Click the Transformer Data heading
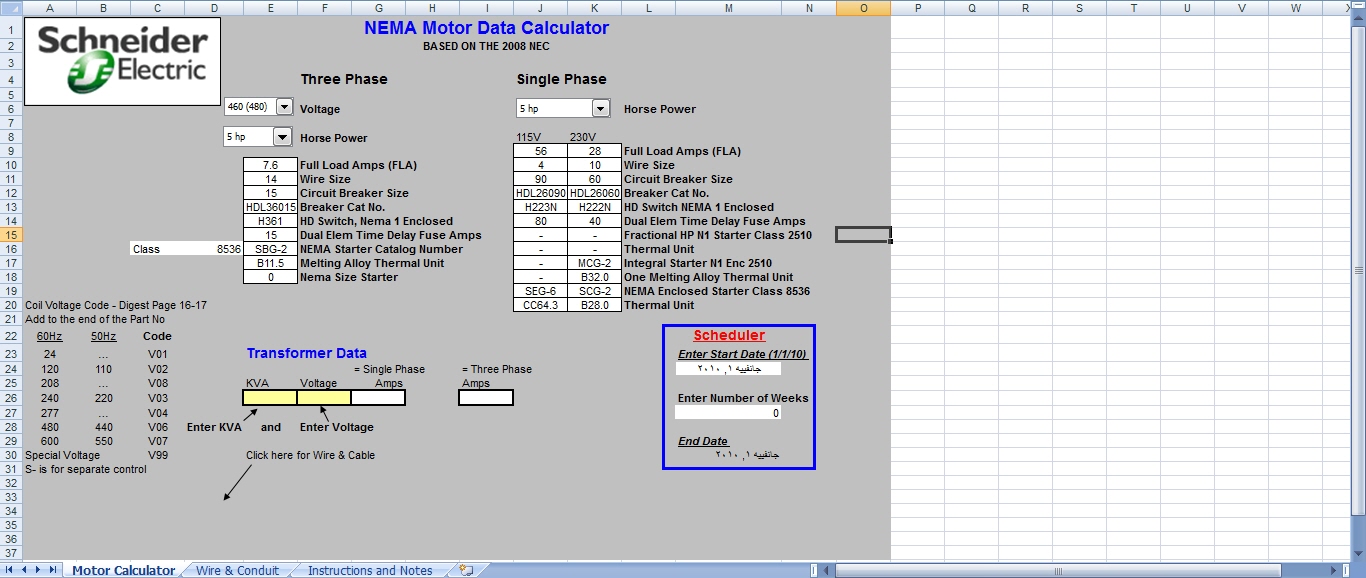 [x=307, y=353]
